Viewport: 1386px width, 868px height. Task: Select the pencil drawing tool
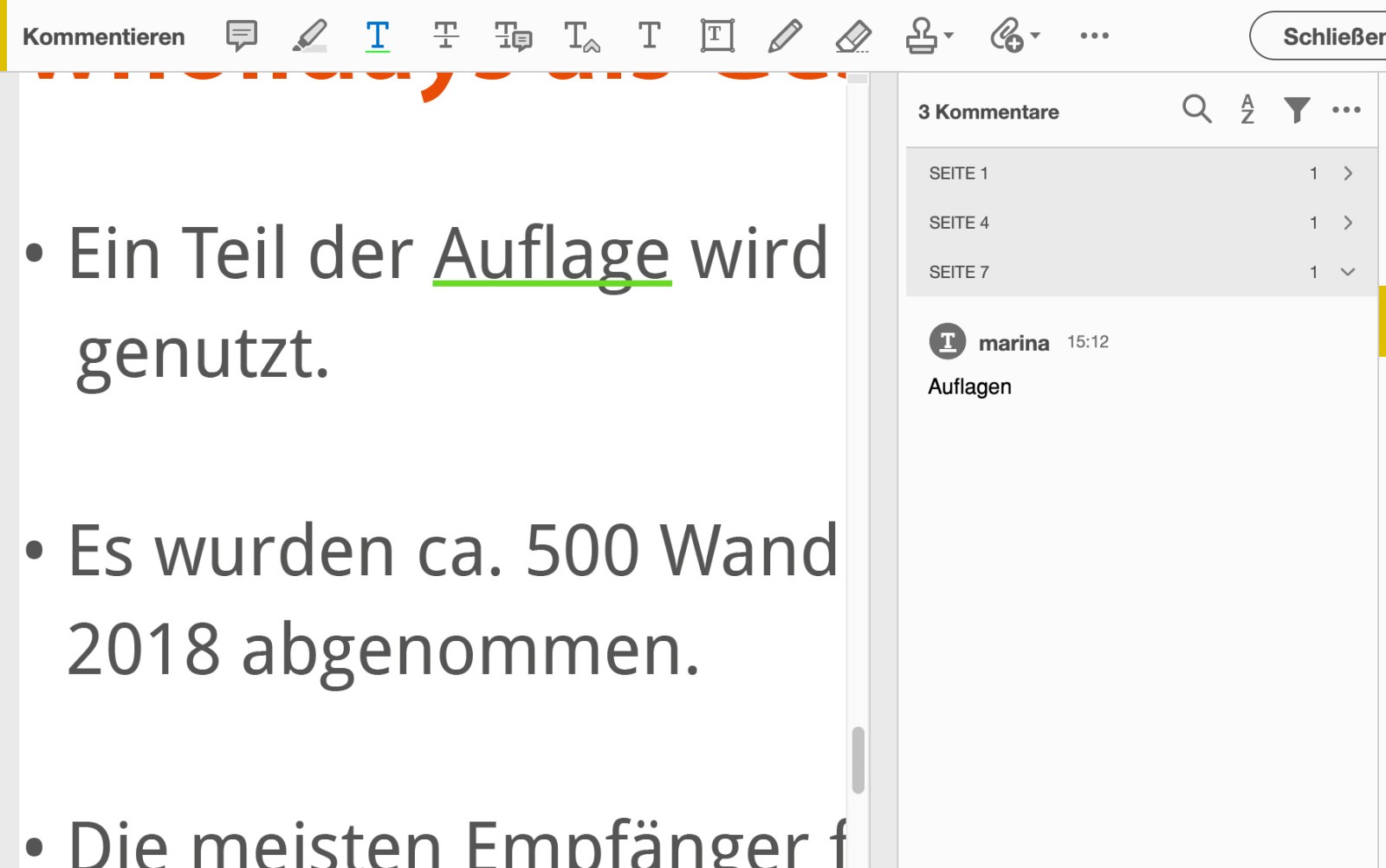click(784, 36)
